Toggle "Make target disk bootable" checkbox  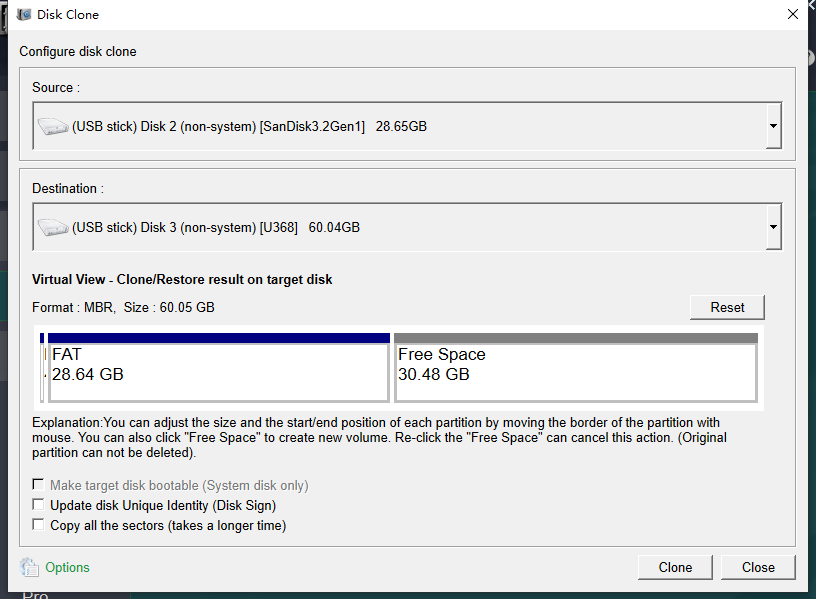click(x=38, y=485)
